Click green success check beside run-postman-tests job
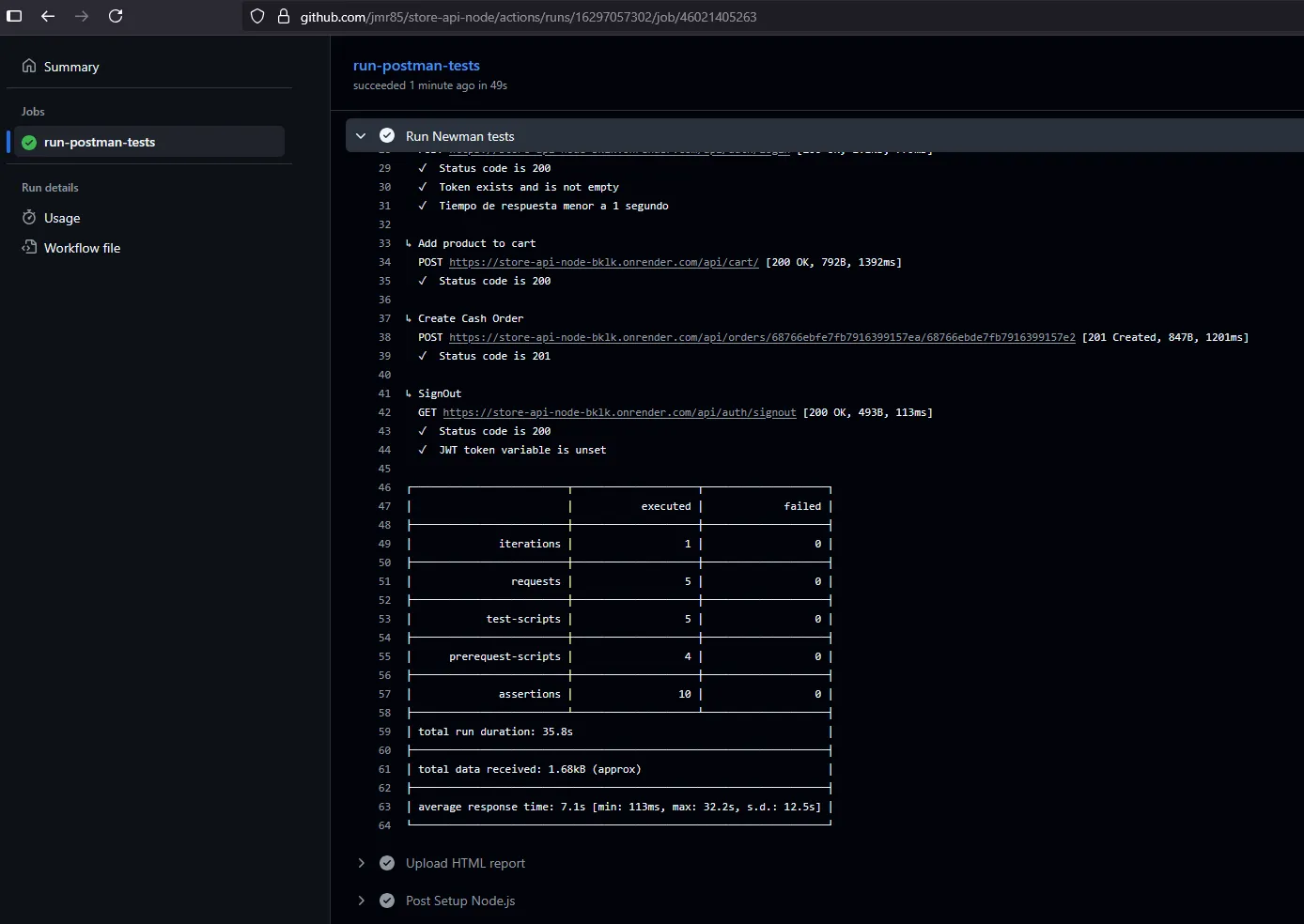 coord(29,142)
